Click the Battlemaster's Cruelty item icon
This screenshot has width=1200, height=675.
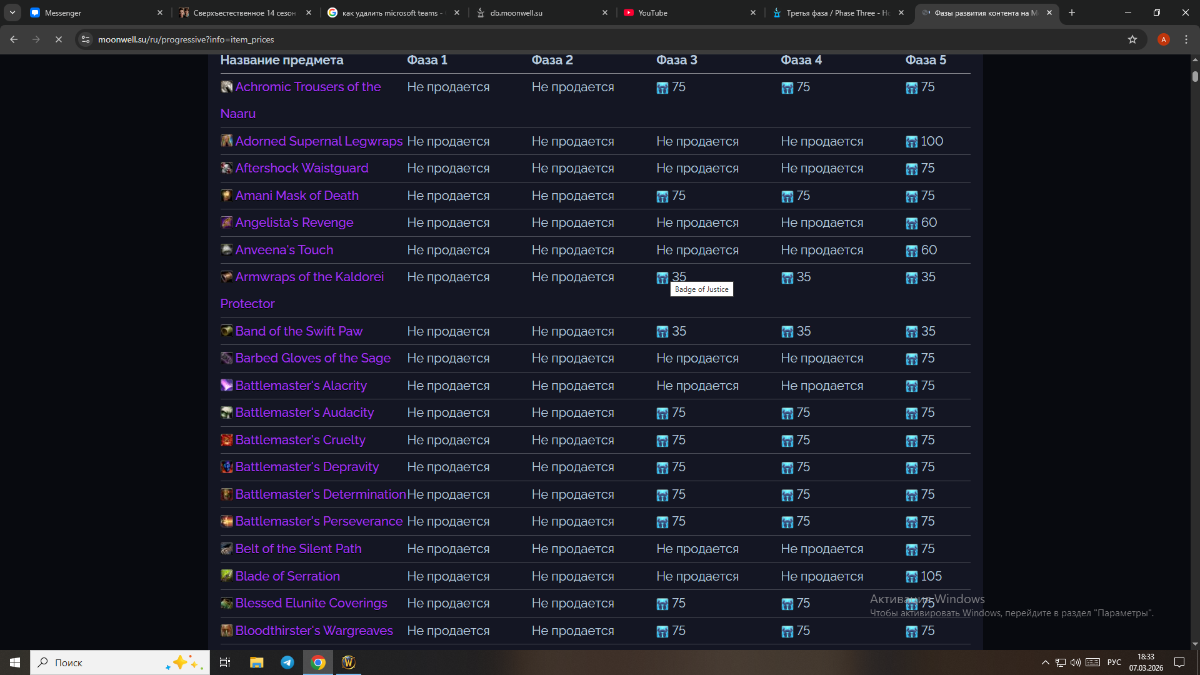227,440
